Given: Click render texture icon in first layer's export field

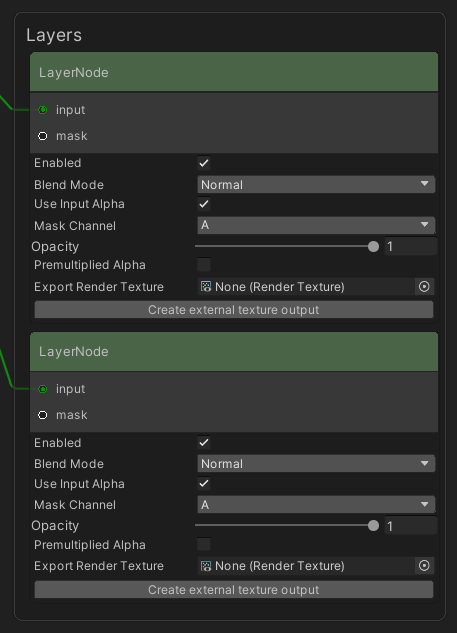Looking at the screenshot, I should coord(206,287).
